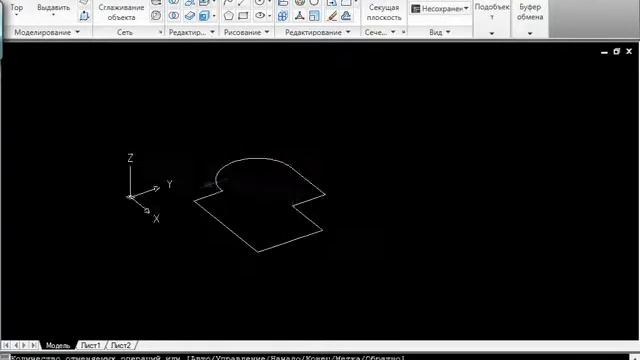Open the Сеть panel dialog launcher arrow
The height and width of the screenshot is (360, 640).
click(160, 32)
